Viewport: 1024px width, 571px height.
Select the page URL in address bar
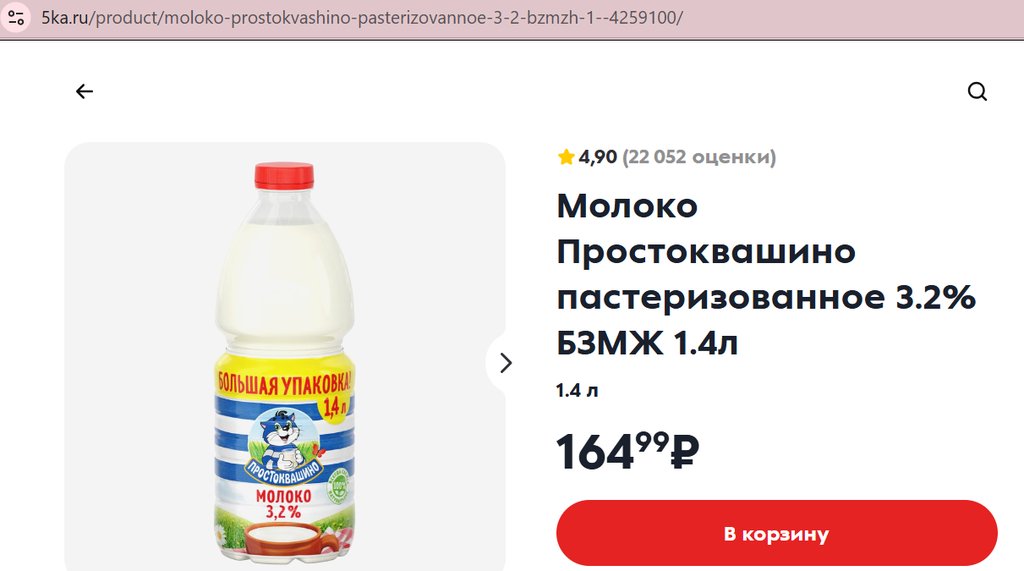(362, 18)
